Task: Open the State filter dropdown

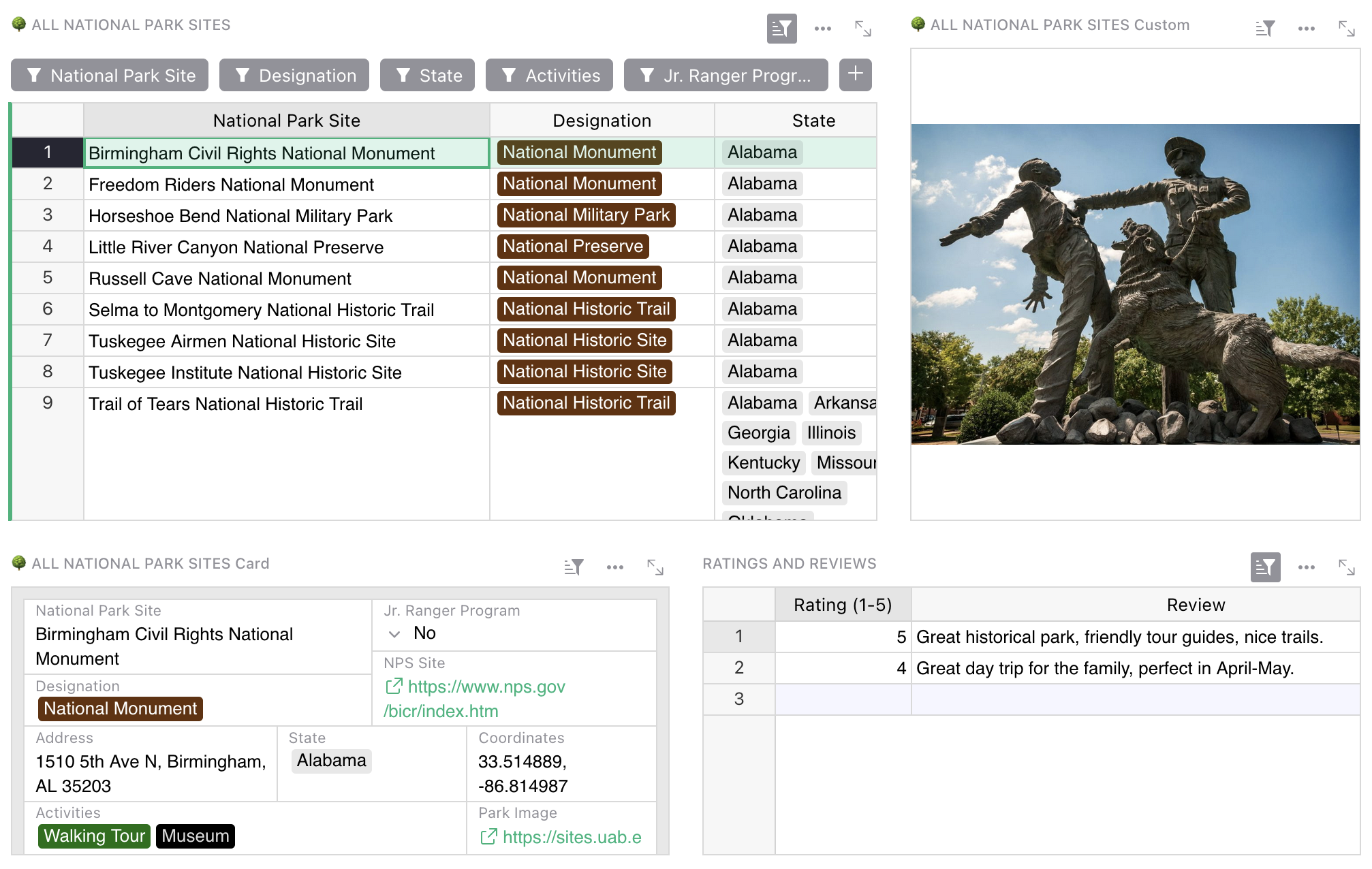Action: [x=427, y=76]
